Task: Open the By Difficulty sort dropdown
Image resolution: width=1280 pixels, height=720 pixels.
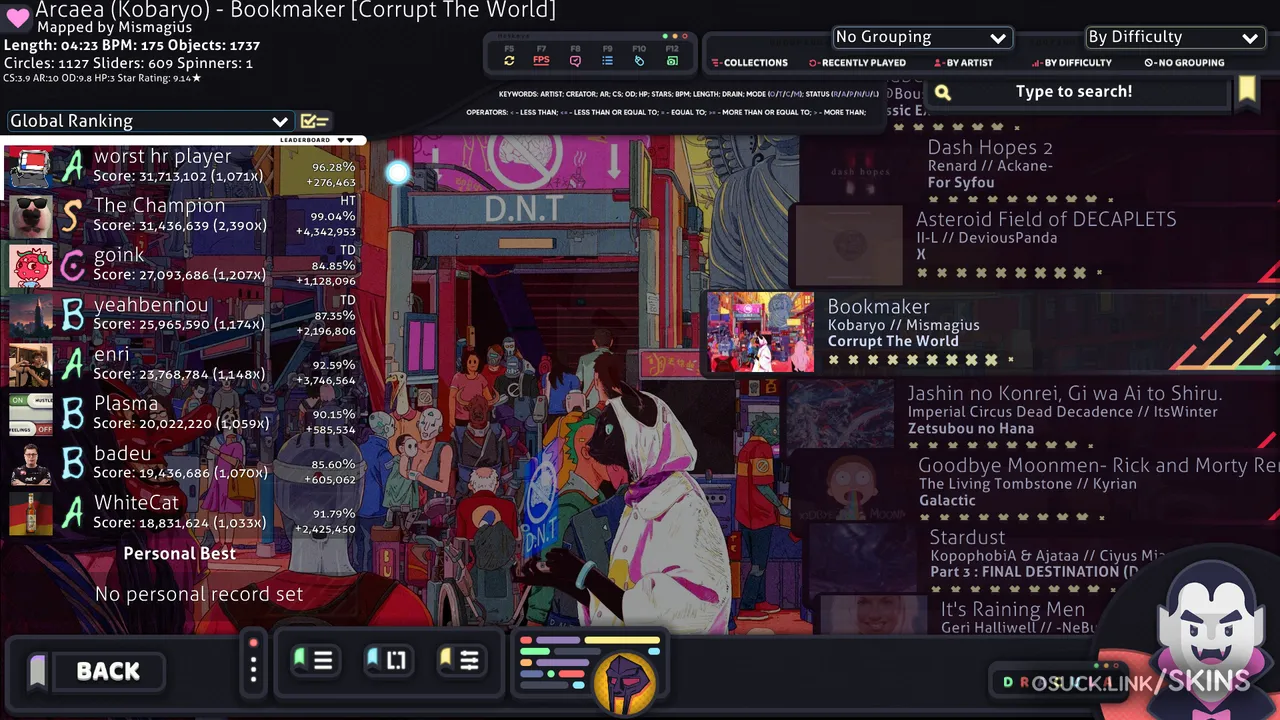Action: (x=1174, y=37)
